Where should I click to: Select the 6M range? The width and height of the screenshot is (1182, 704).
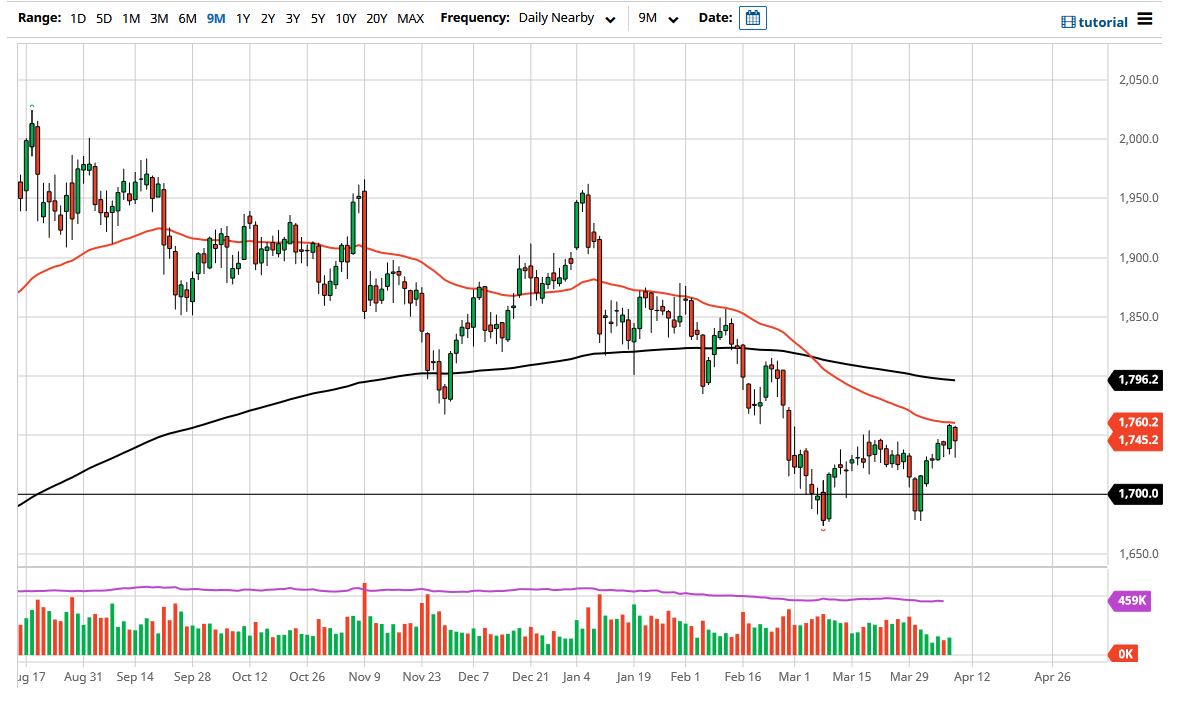[x=188, y=19]
